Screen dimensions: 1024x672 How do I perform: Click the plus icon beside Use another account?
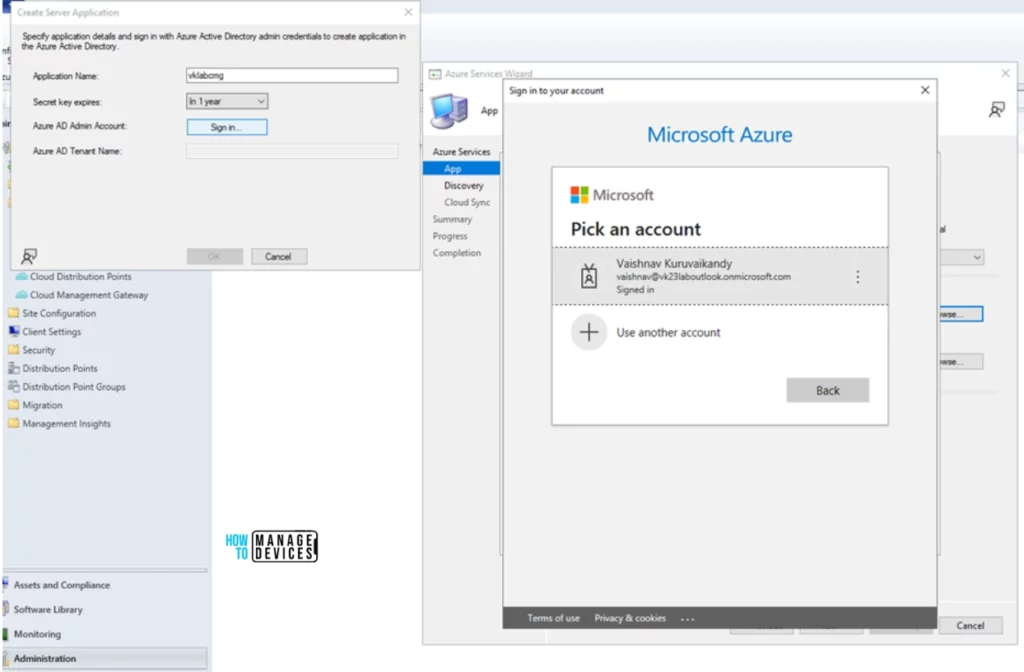click(588, 332)
